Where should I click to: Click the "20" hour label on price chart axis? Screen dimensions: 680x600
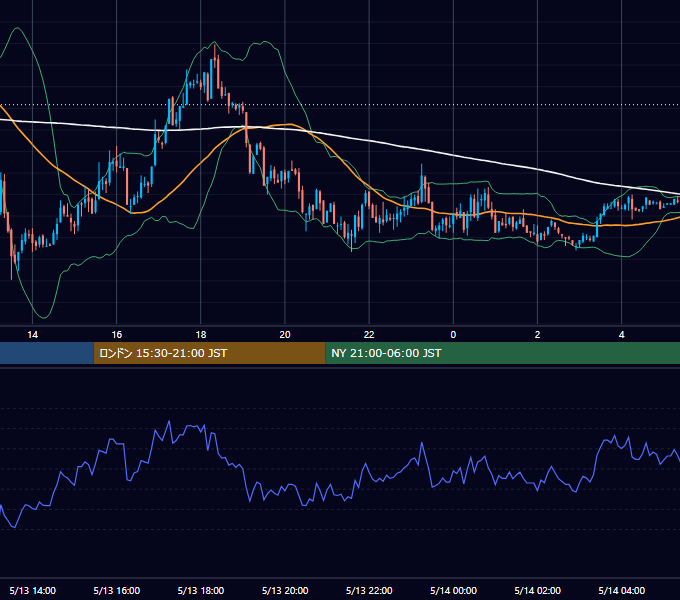[285, 335]
